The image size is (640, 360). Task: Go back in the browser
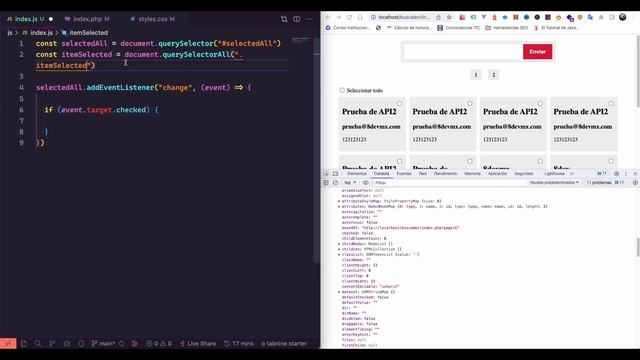(x=327, y=17)
